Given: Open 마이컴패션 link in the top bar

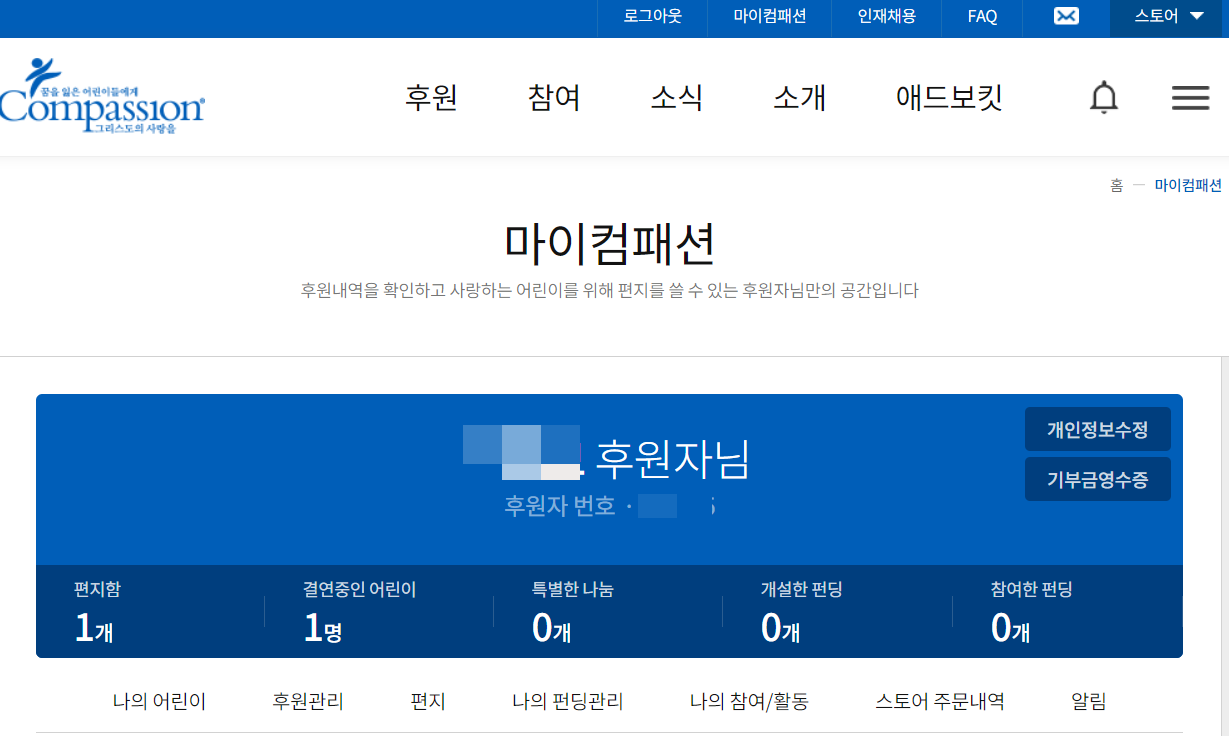Looking at the screenshot, I should 769,17.
